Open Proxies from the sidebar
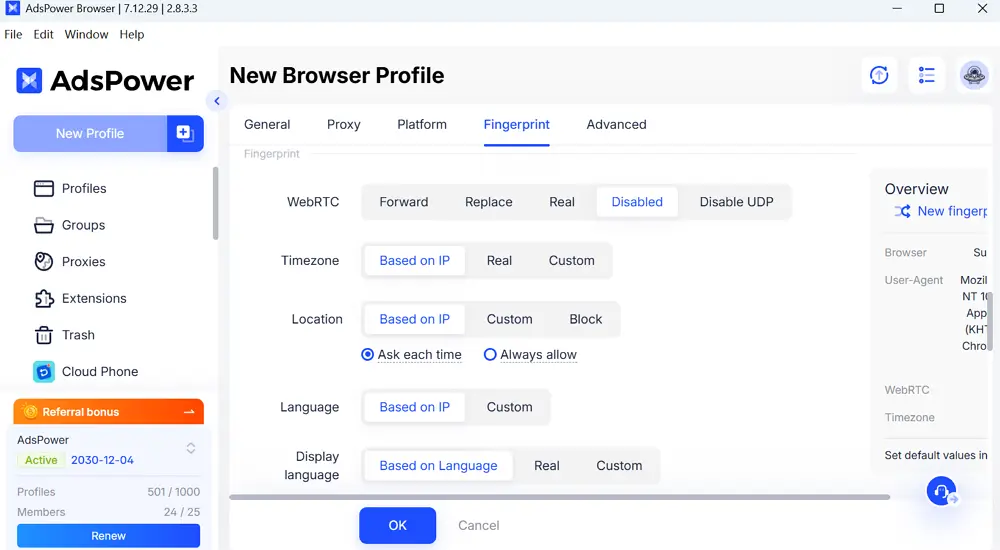Image resolution: width=1000 pixels, height=550 pixels. (x=44, y=262)
